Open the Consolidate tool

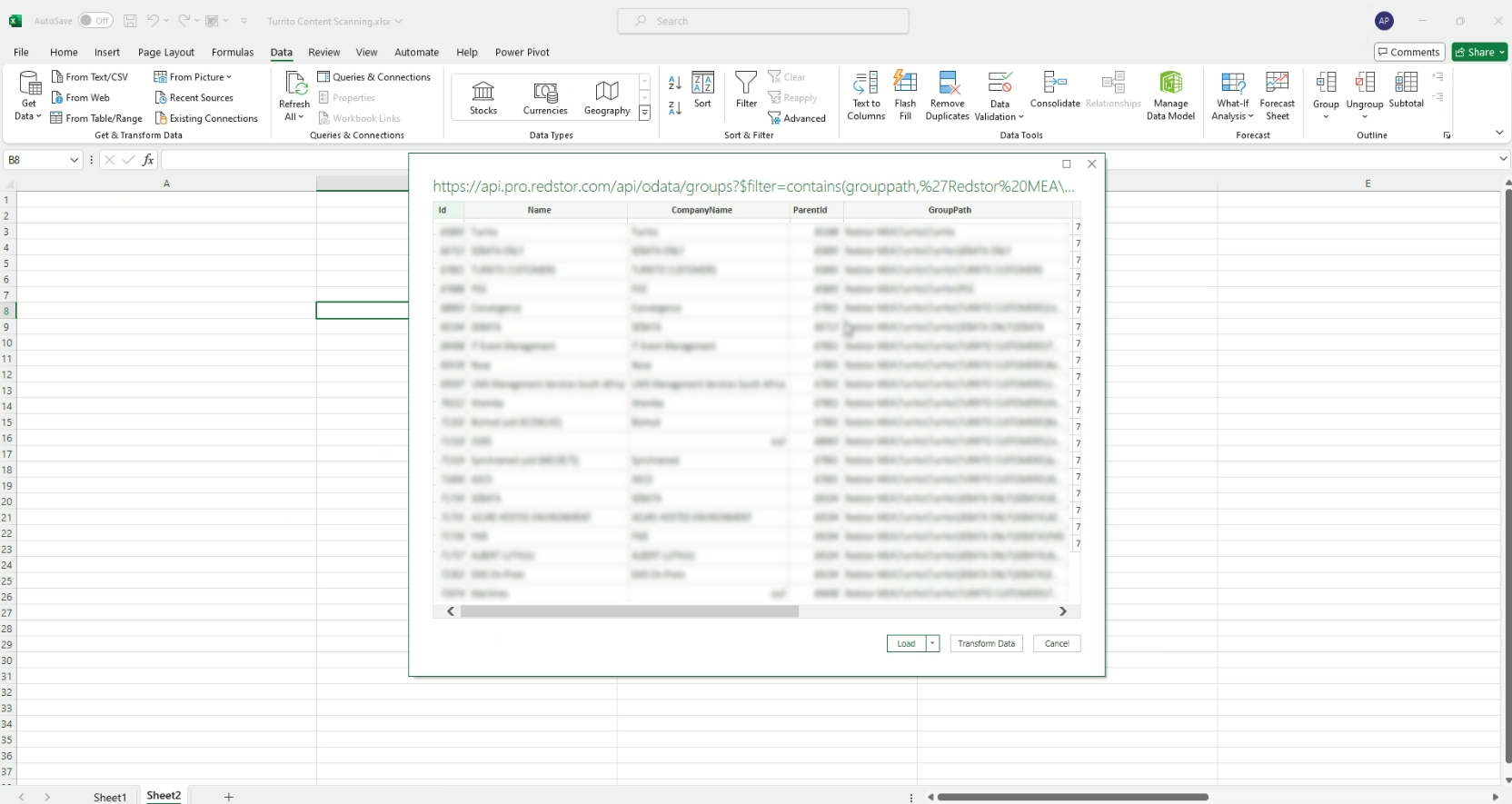coord(1055,90)
